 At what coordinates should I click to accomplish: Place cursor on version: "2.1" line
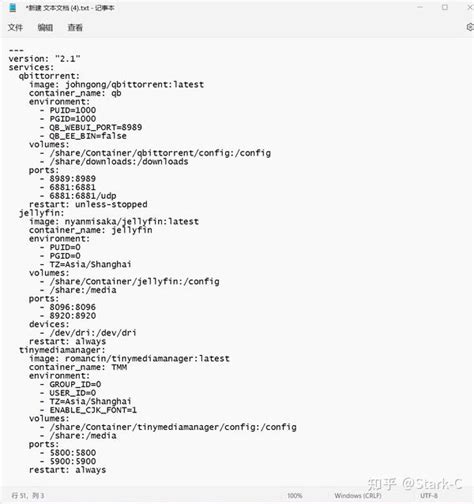44,59
